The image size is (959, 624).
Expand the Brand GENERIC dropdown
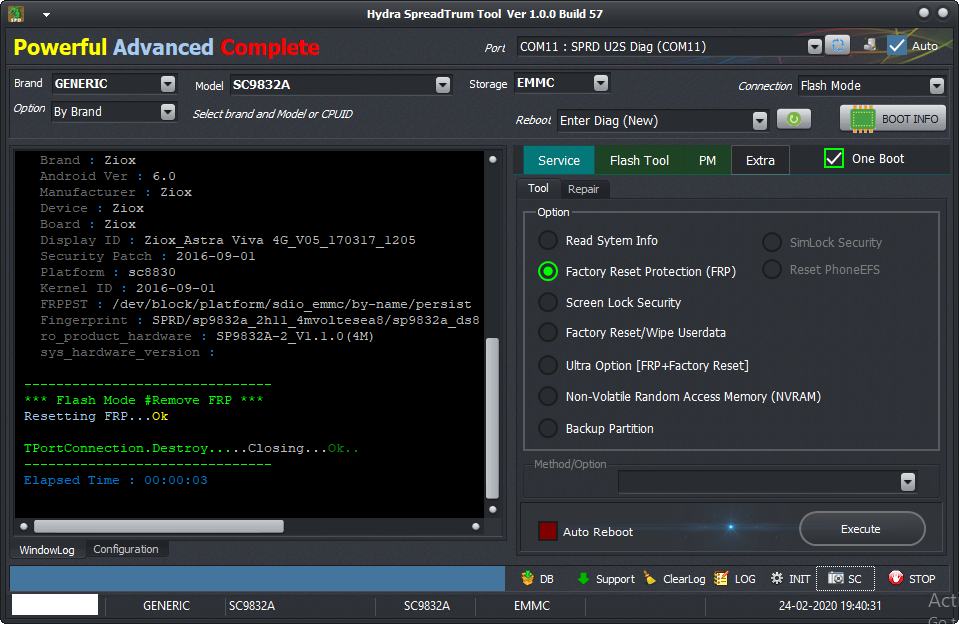coord(168,83)
